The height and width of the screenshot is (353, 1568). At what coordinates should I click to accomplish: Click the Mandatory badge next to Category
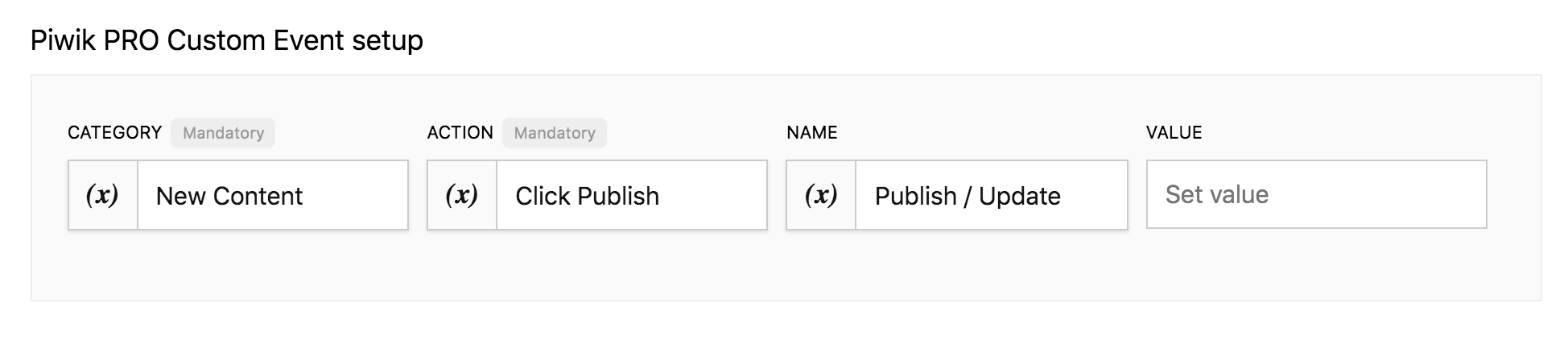tap(223, 133)
